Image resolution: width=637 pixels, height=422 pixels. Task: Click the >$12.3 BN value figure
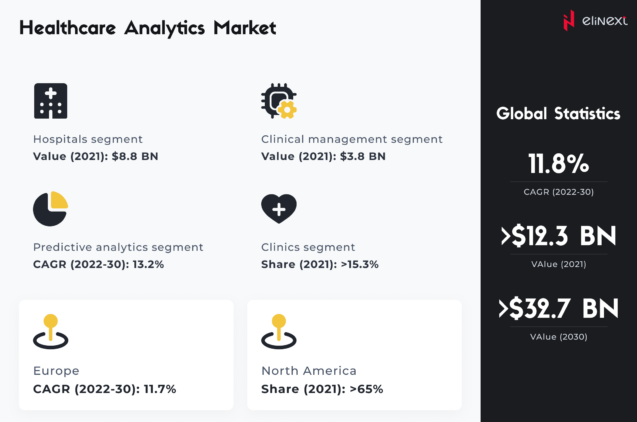tap(558, 237)
